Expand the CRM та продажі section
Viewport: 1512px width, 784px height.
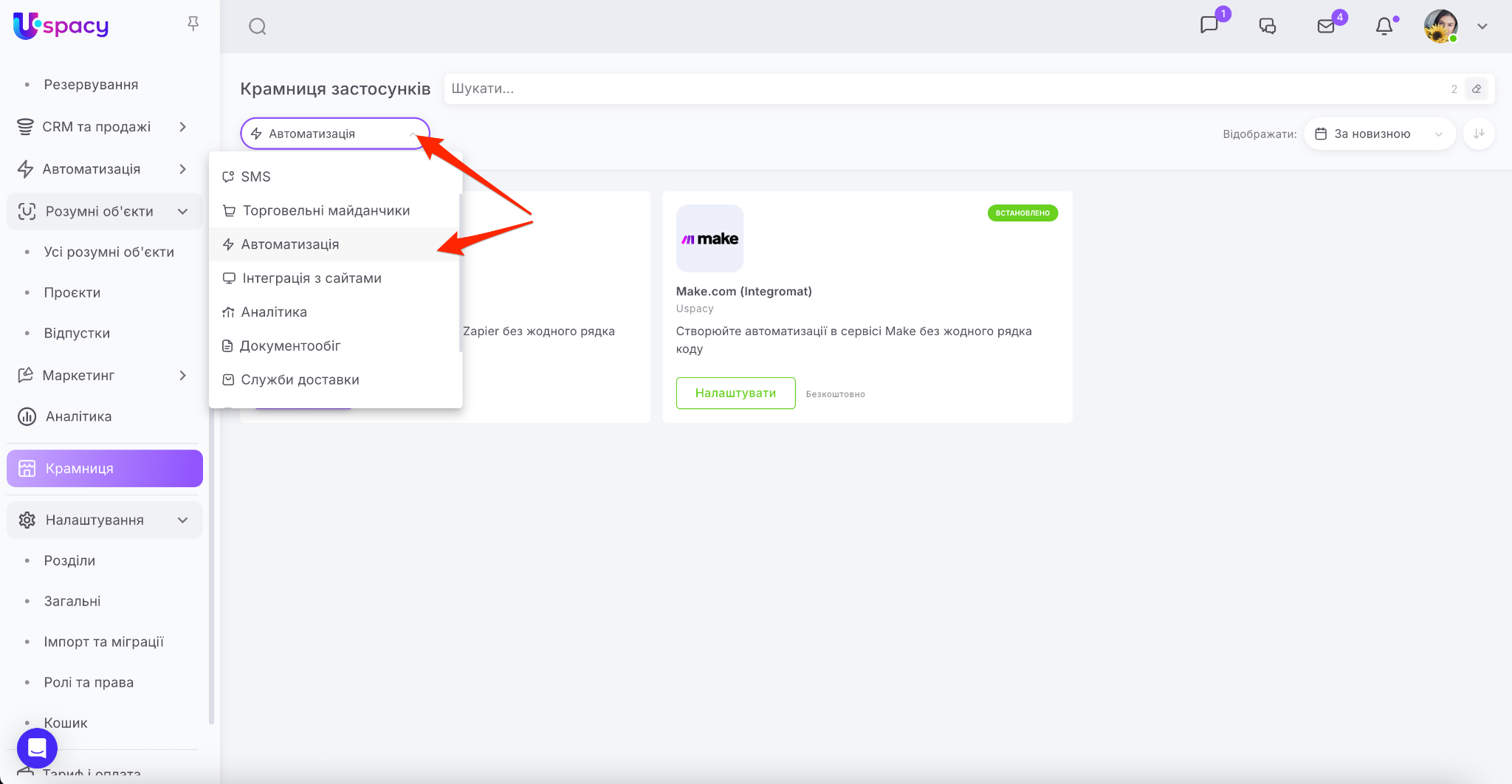pyautogui.click(x=182, y=127)
